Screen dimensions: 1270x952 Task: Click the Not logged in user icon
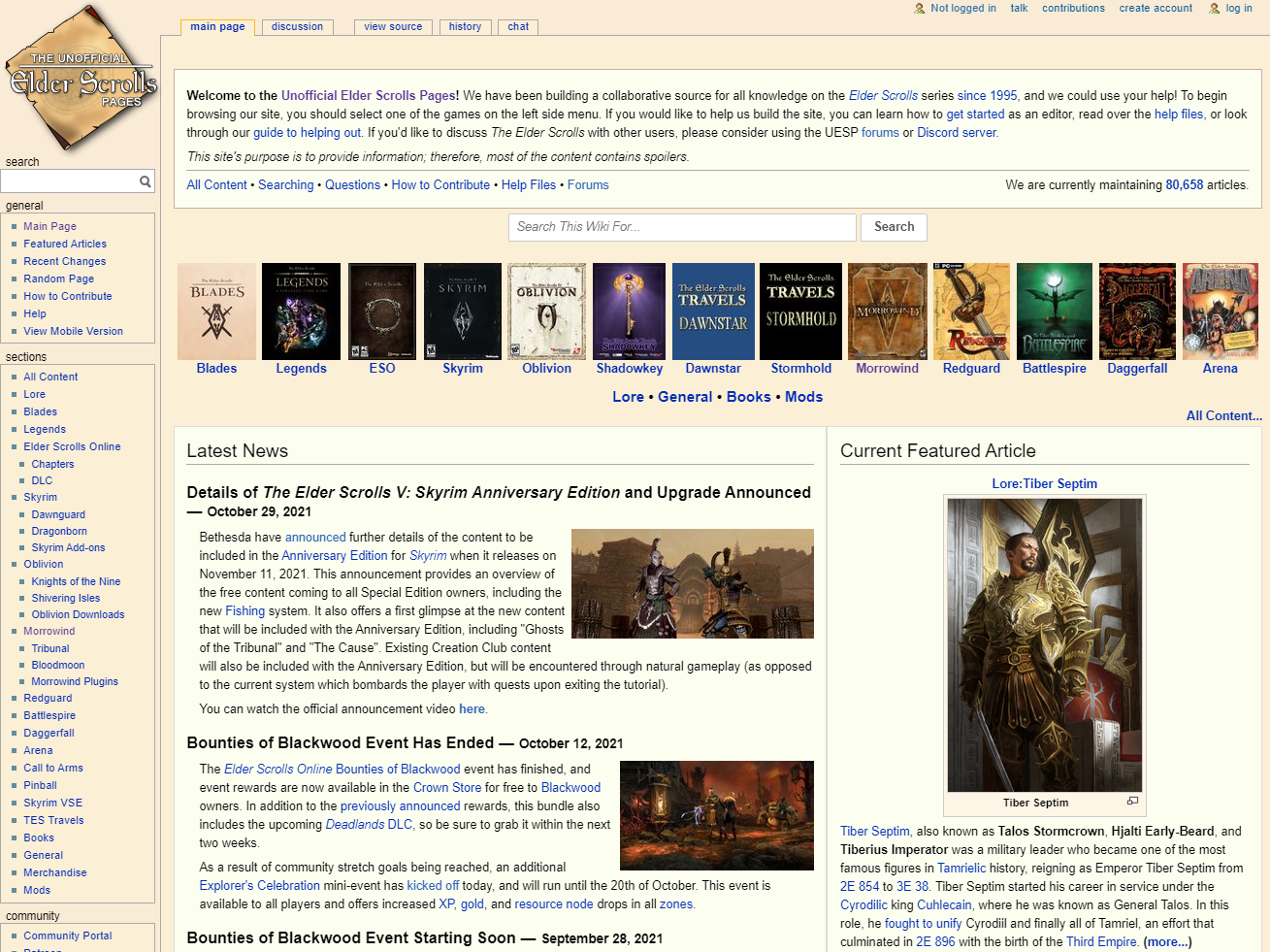point(920,9)
